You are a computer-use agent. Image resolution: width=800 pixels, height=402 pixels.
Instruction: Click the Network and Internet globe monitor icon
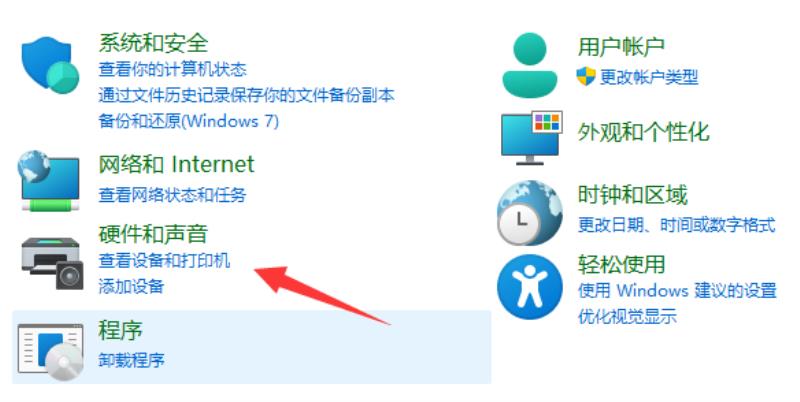pyautogui.click(x=48, y=181)
